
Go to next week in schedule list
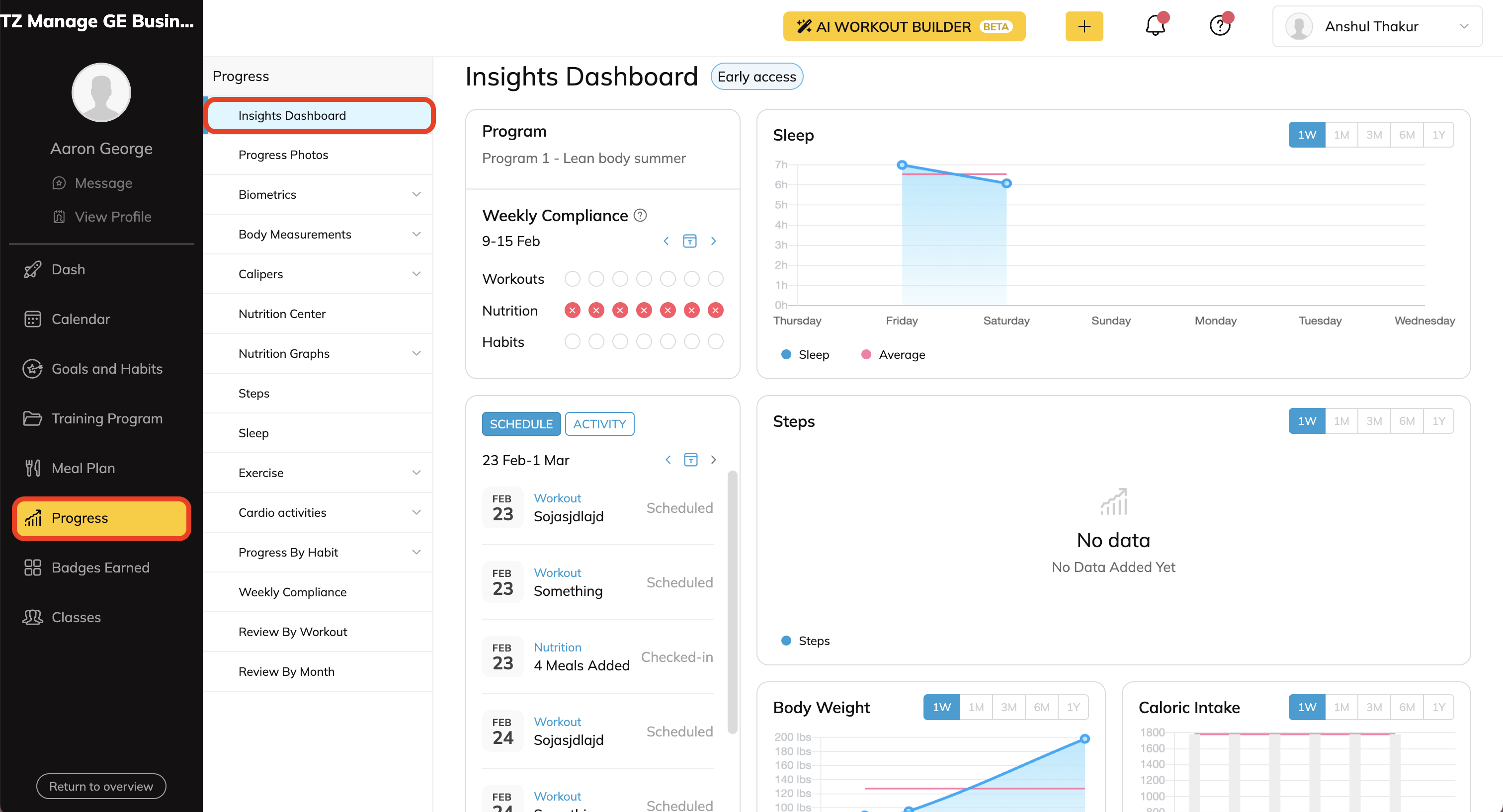[714, 460]
